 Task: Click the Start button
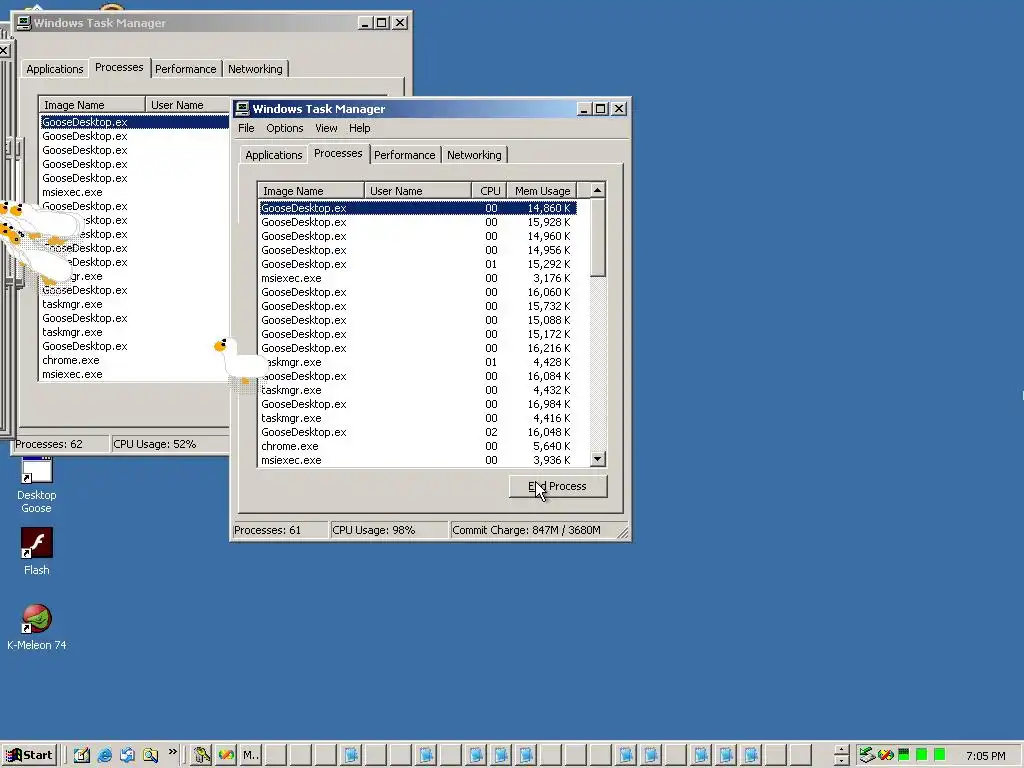(29, 755)
